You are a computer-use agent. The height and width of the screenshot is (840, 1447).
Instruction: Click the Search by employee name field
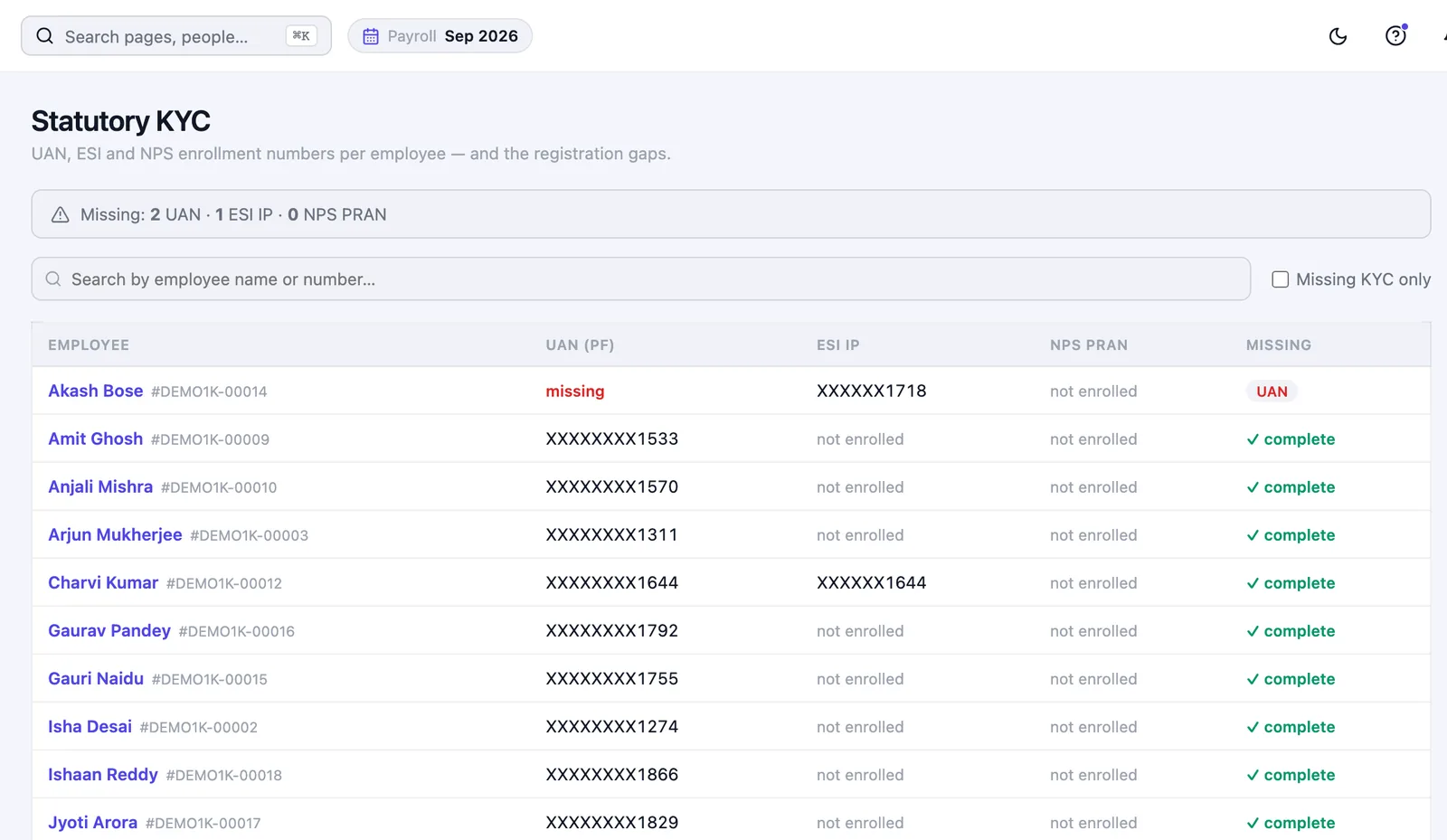(x=641, y=279)
